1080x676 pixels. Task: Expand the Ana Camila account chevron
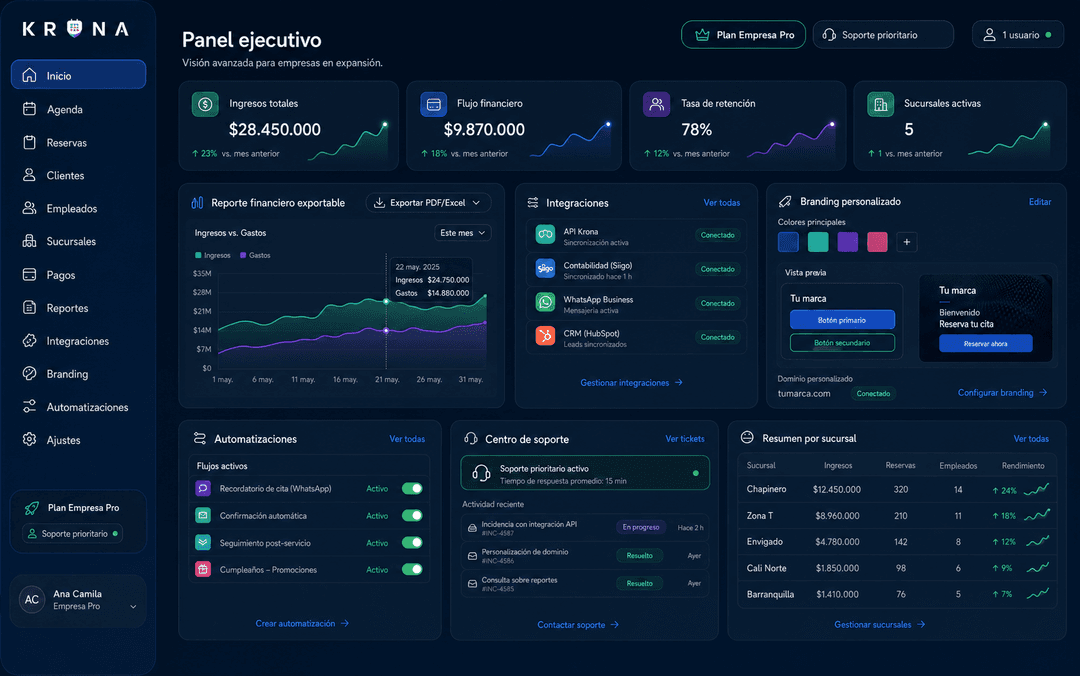(x=133, y=606)
